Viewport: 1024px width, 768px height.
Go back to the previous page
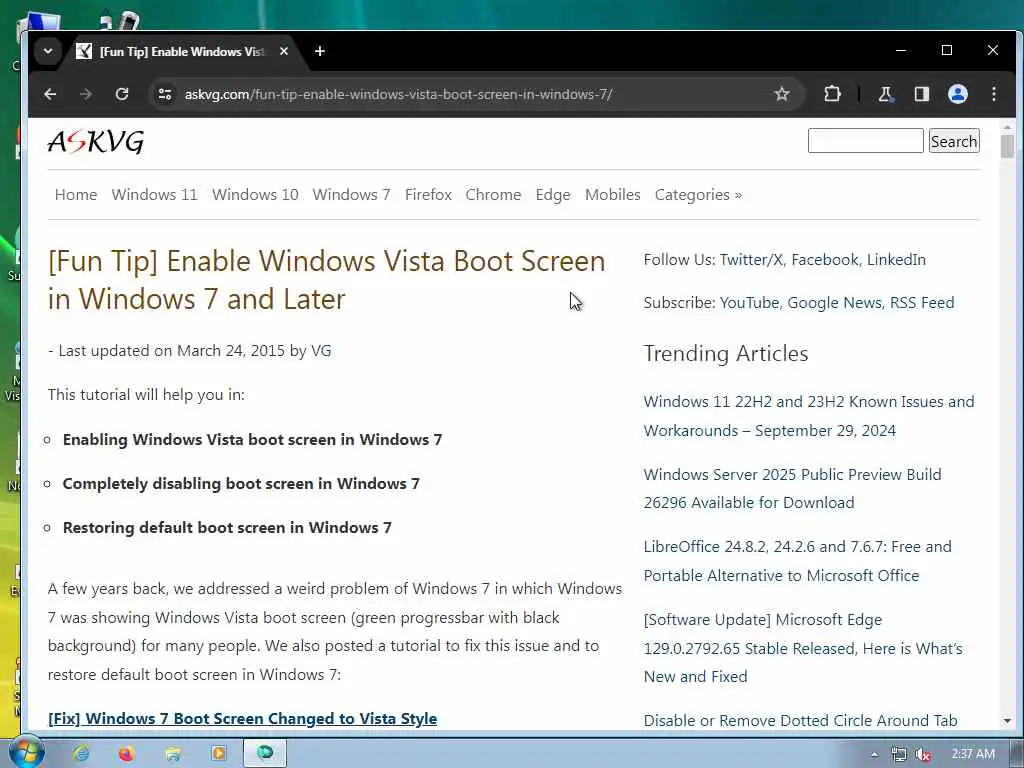click(50, 94)
